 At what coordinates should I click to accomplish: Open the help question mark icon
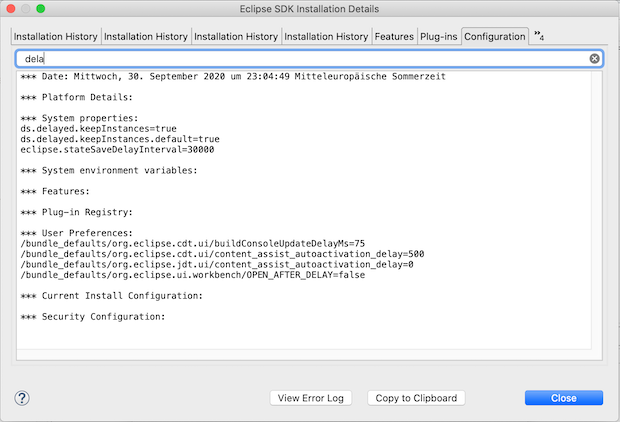coord(22,398)
